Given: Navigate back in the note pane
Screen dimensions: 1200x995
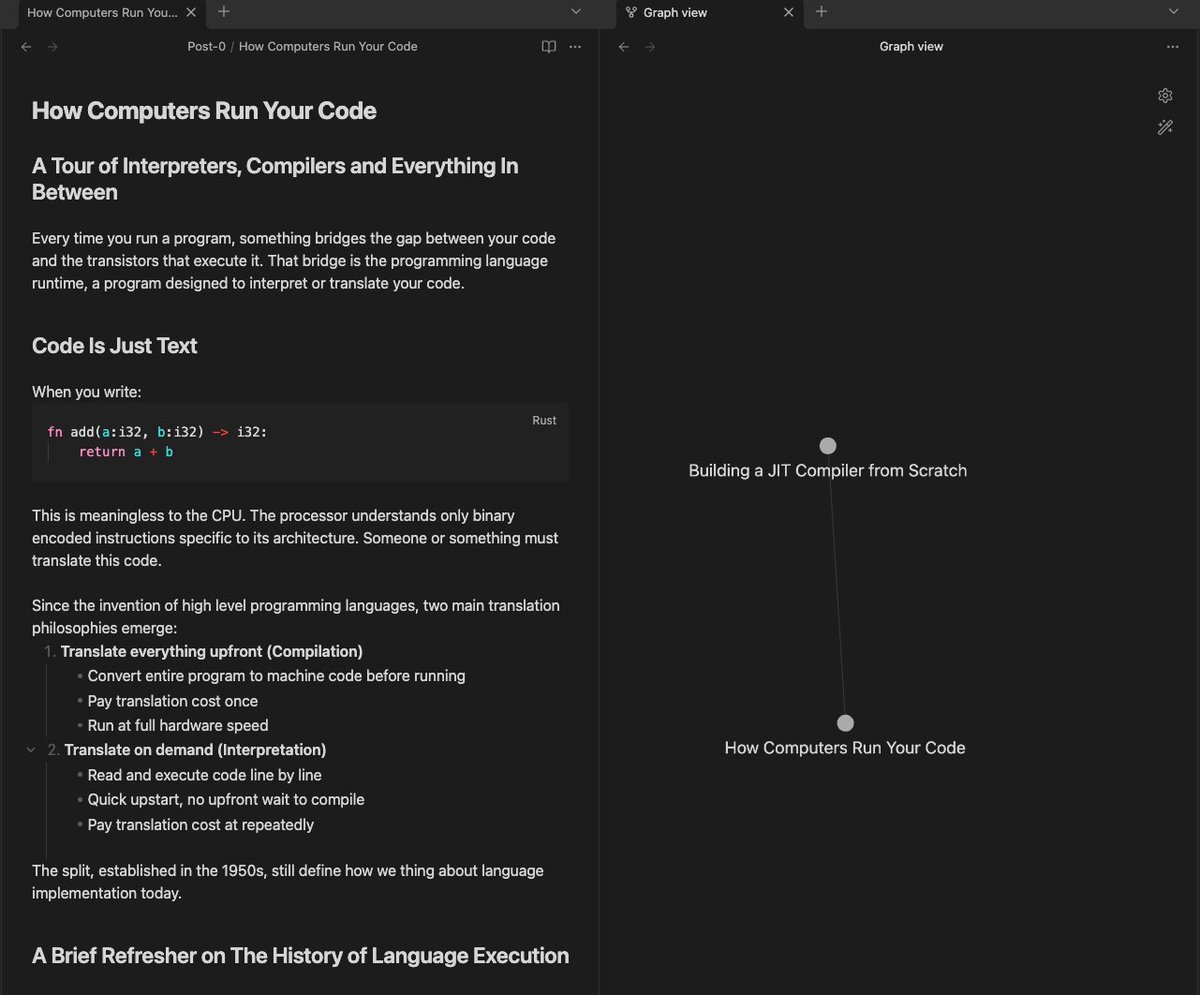Looking at the screenshot, I should [27, 46].
